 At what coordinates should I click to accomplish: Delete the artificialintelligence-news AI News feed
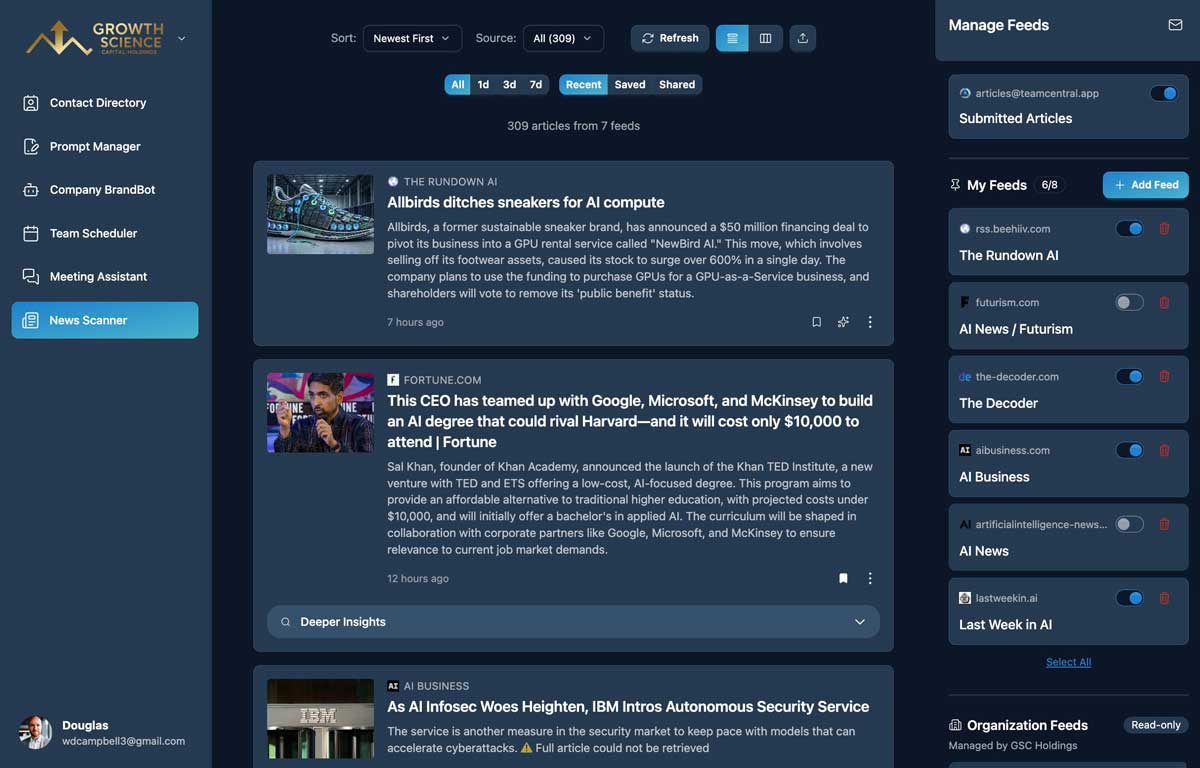click(1164, 524)
